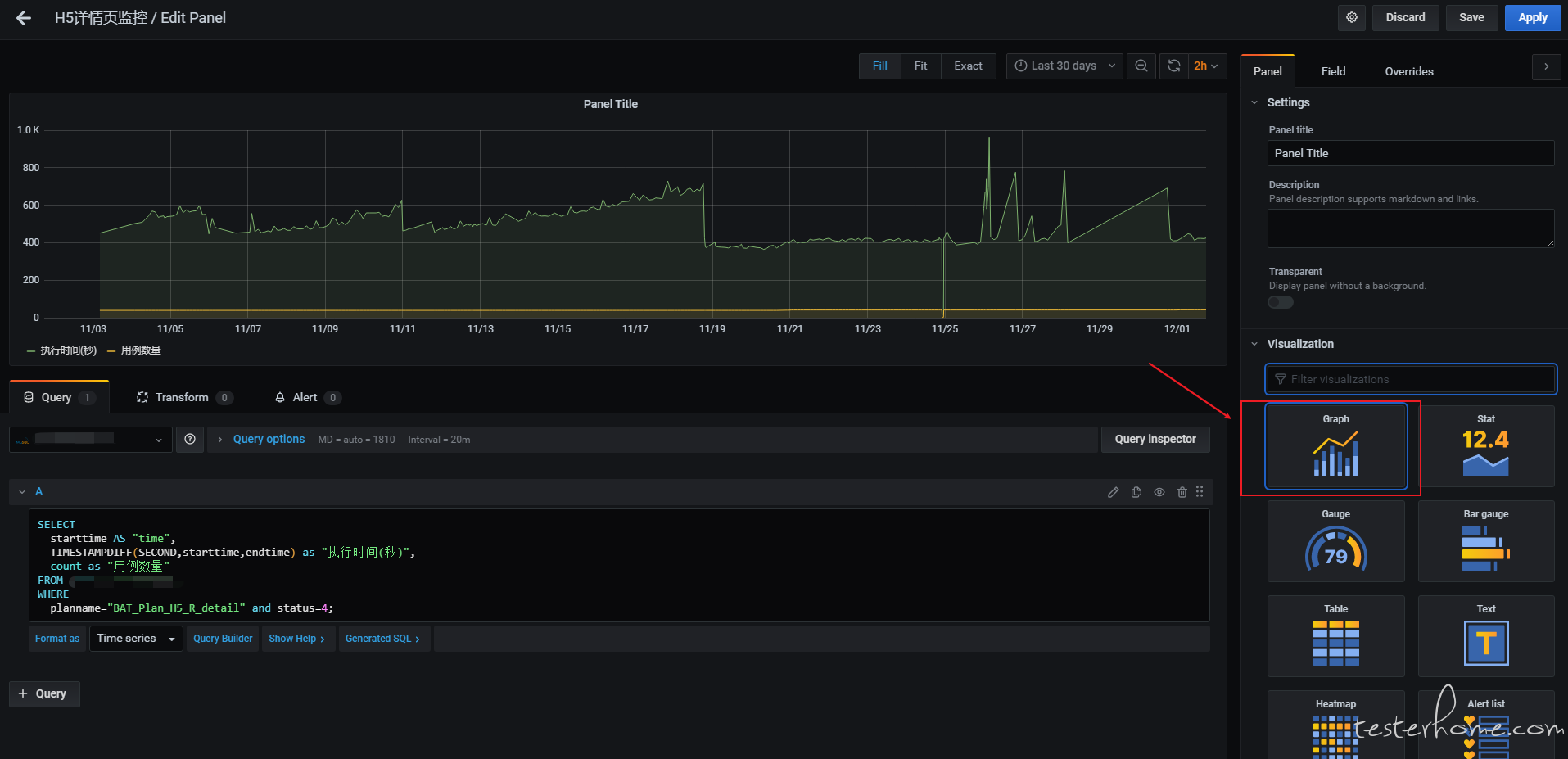Image resolution: width=1568 pixels, height=759 pixels.
Task: Refresh the dashboard with the refresh icon
Action: pos(1173,66)
